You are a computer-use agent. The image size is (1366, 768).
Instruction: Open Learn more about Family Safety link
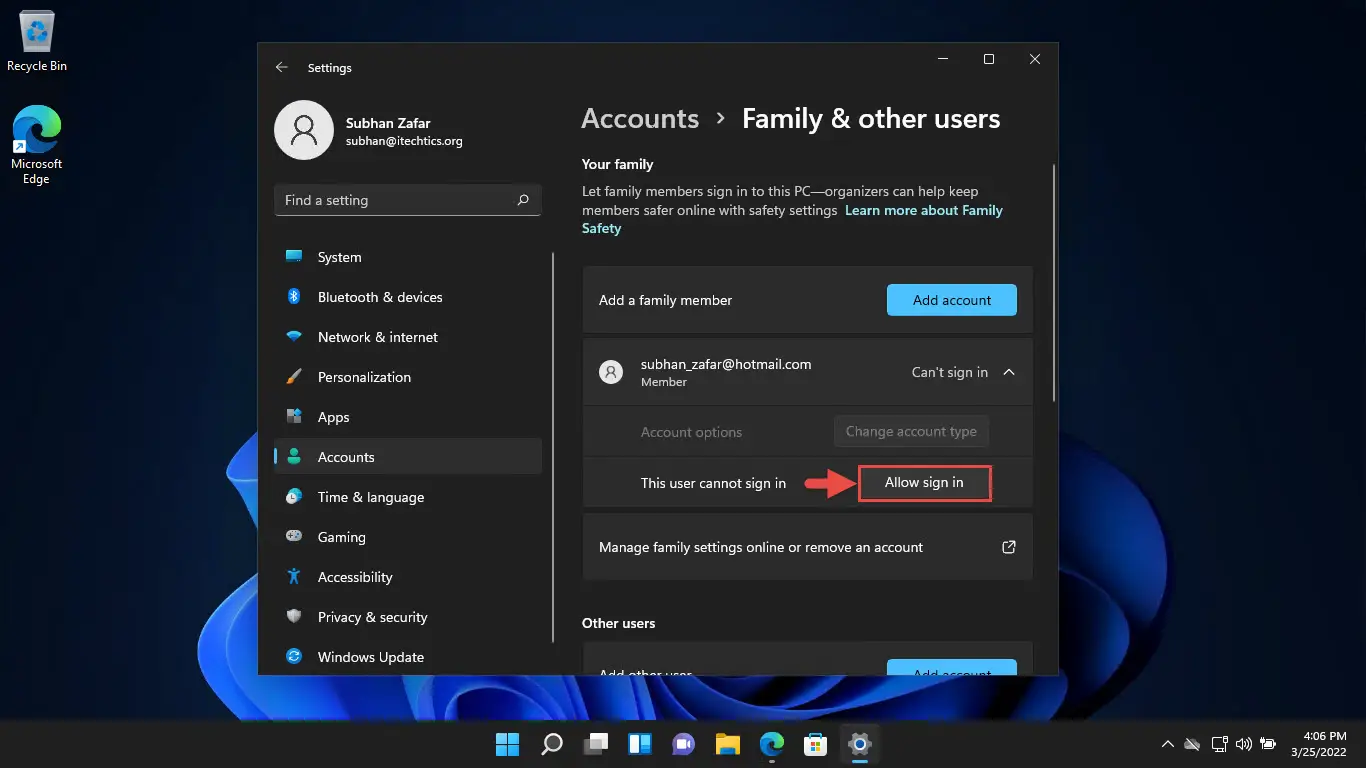[792, 219]
